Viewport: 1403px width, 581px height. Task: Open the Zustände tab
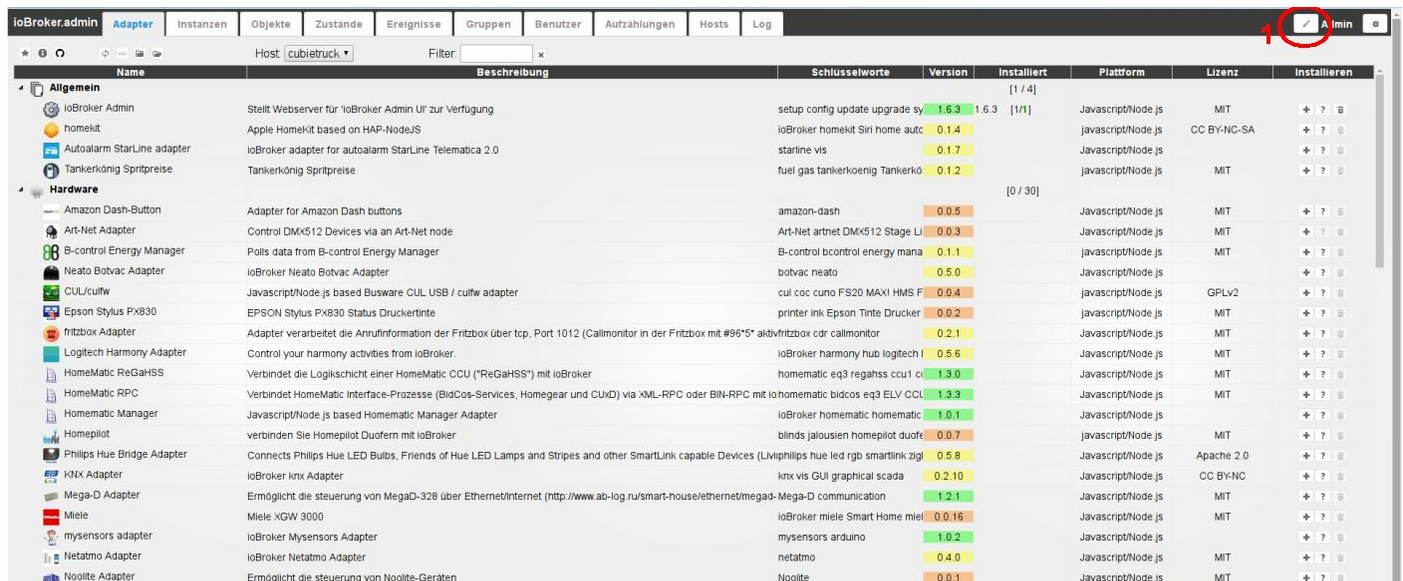pos(341,24)
